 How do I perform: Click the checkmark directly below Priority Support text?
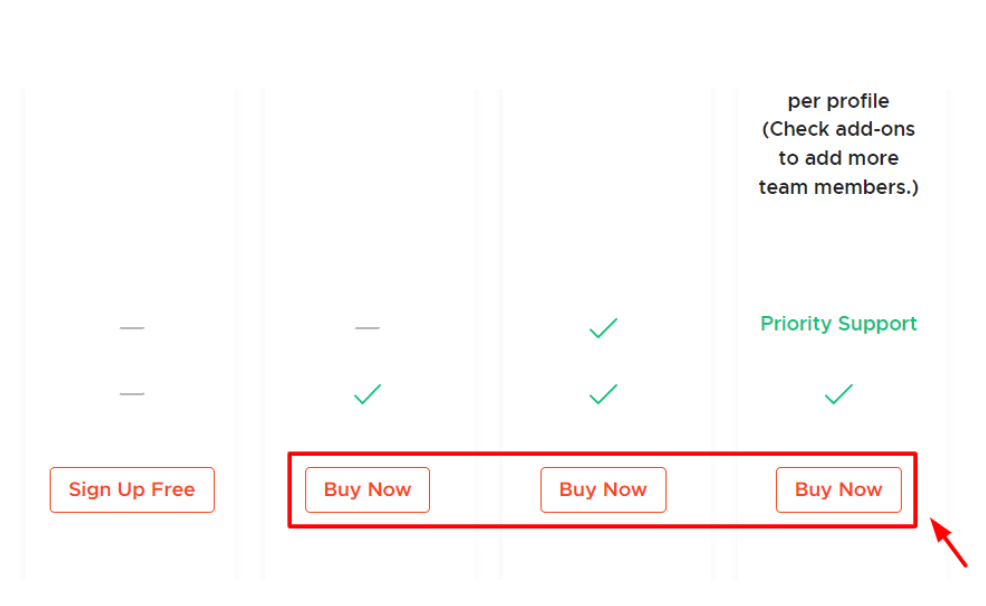[838, 394]
